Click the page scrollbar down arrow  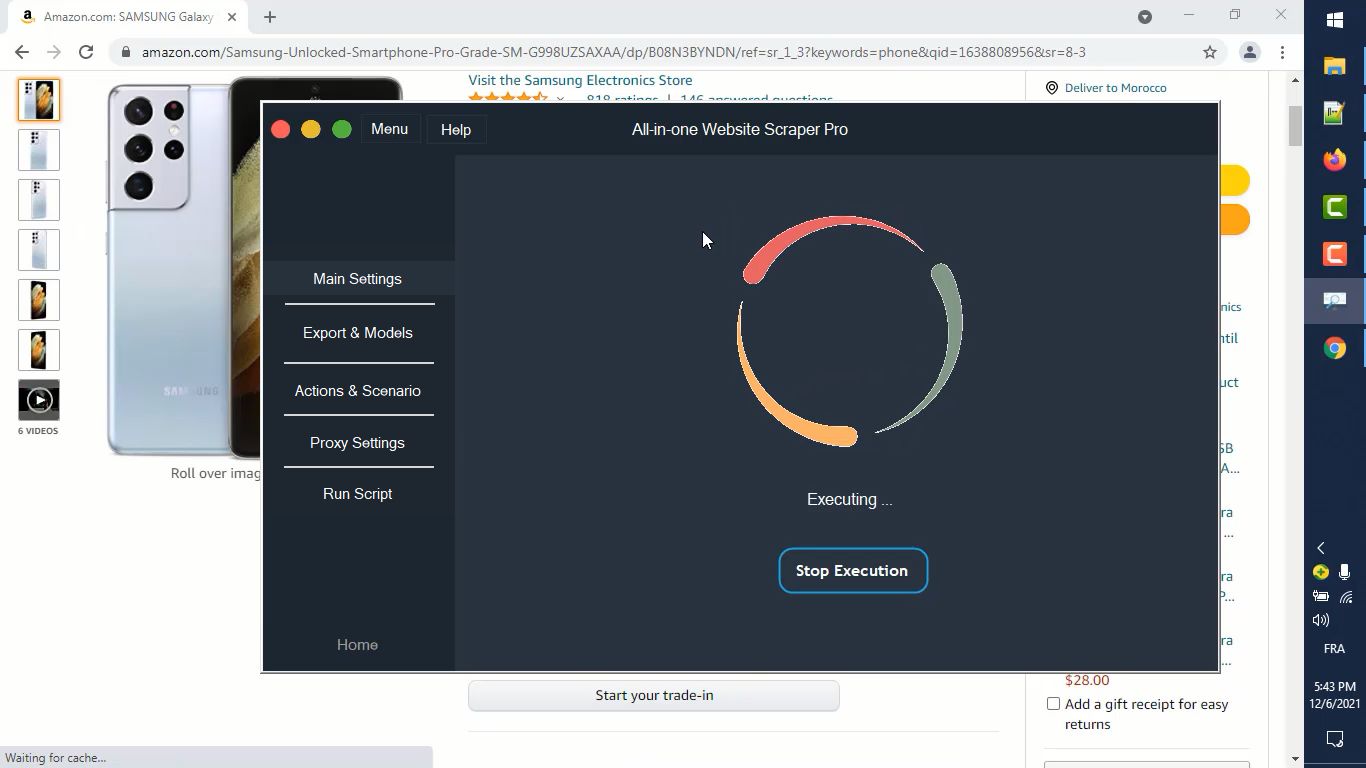pos(1296,759)
